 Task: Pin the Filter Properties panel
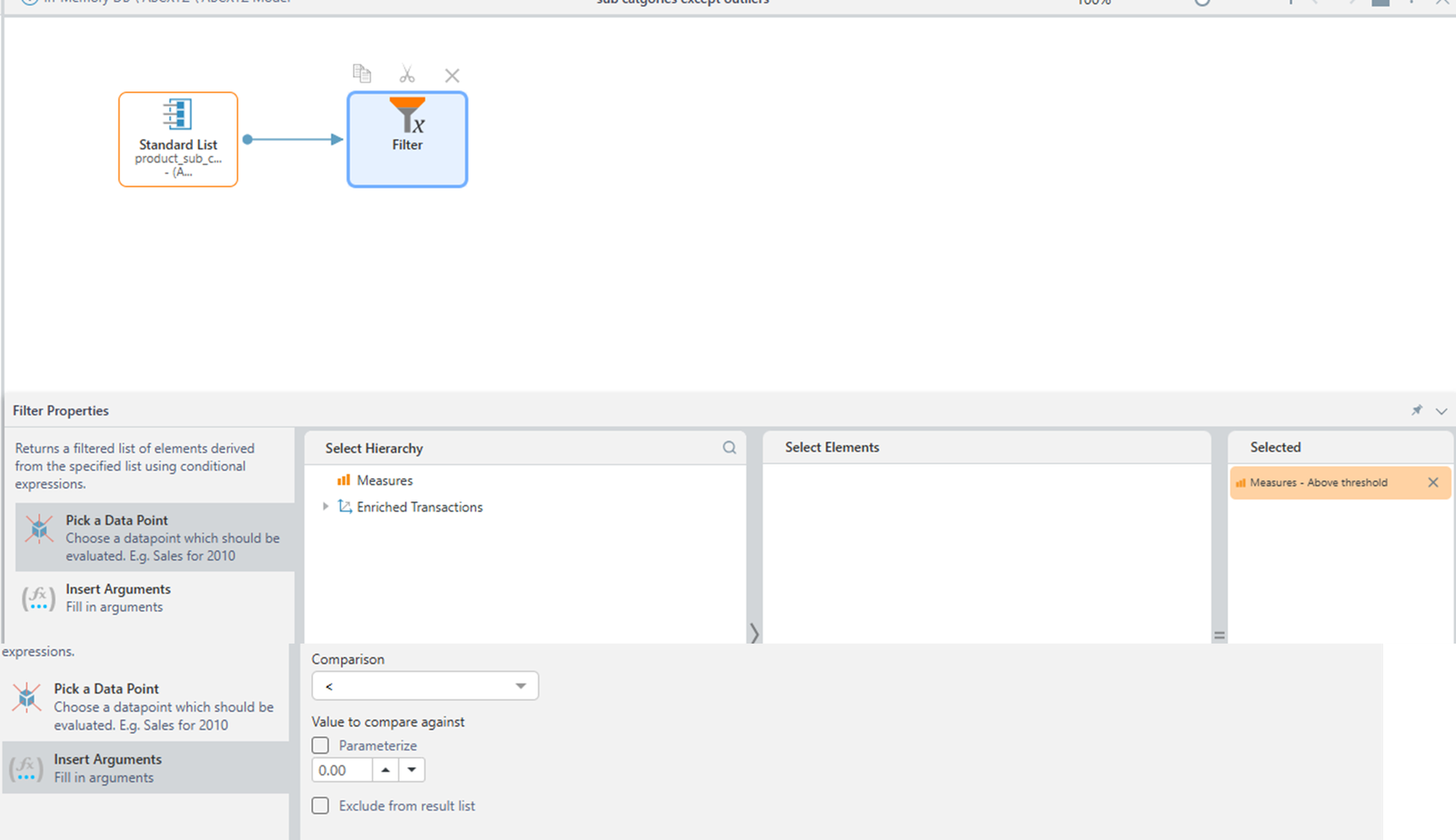tap(1416, 410)
